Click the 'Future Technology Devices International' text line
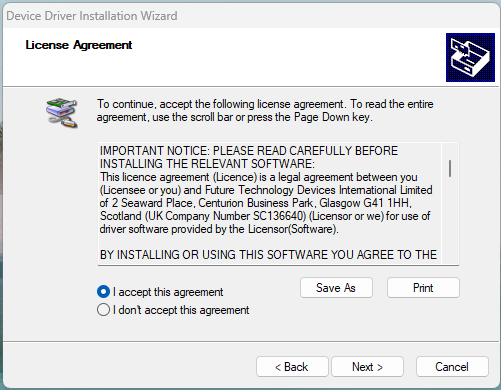The width and height of the screenshot is (501, 390). tap(266, 190)
